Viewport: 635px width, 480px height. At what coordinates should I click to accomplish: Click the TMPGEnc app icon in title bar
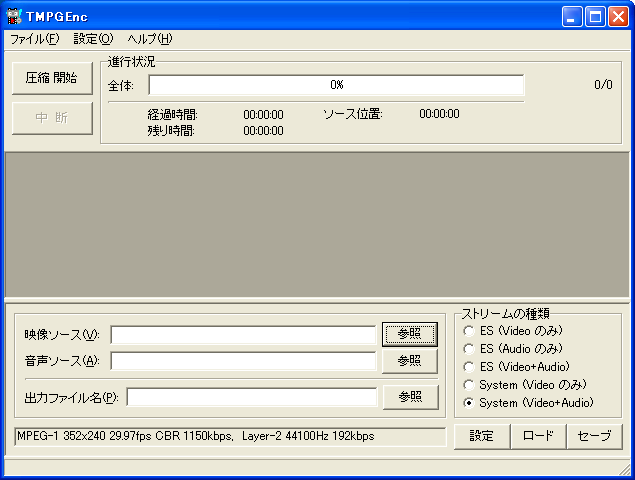click(x=14, y=16)
